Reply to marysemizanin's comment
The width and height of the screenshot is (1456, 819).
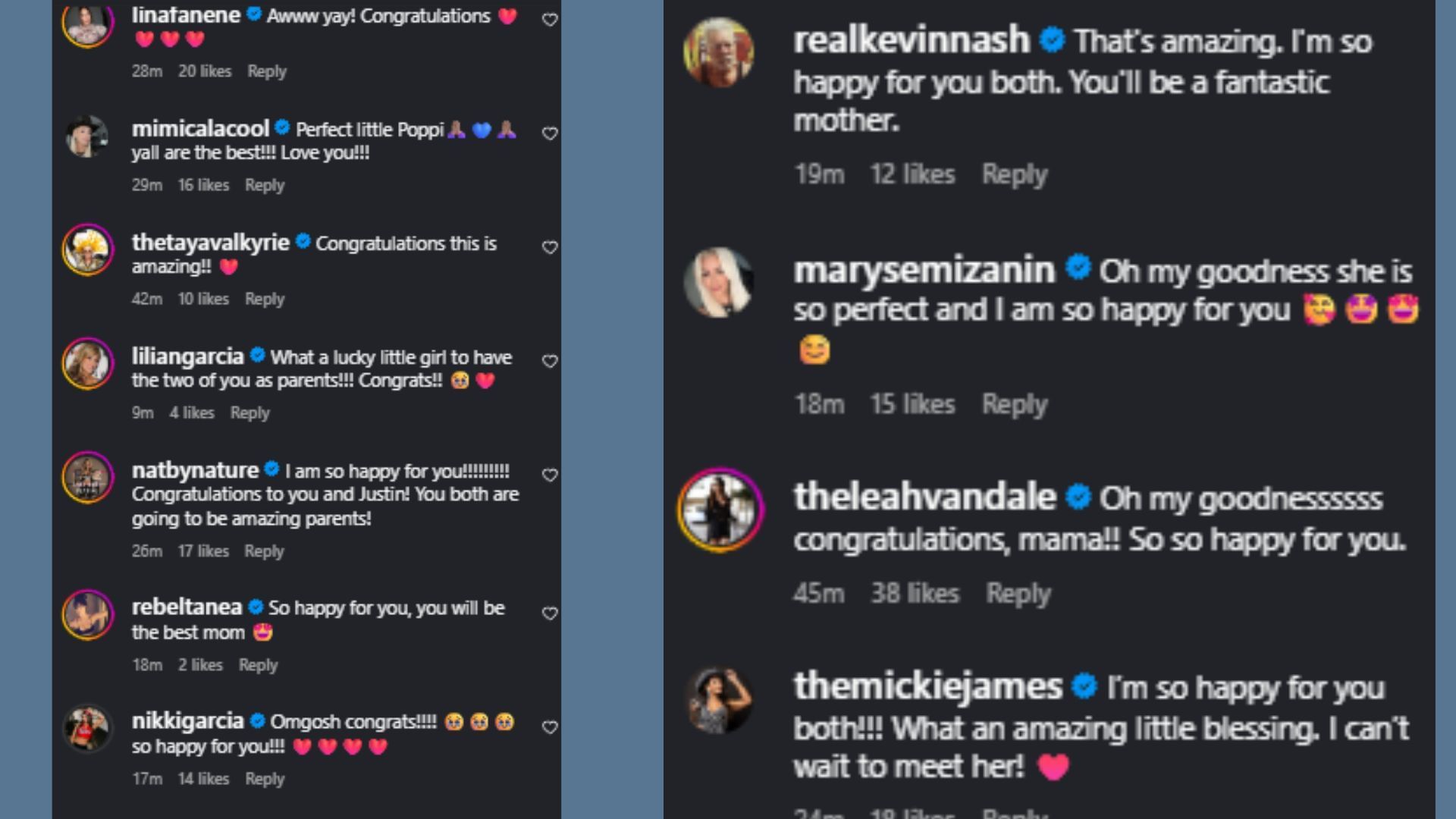1016,405
